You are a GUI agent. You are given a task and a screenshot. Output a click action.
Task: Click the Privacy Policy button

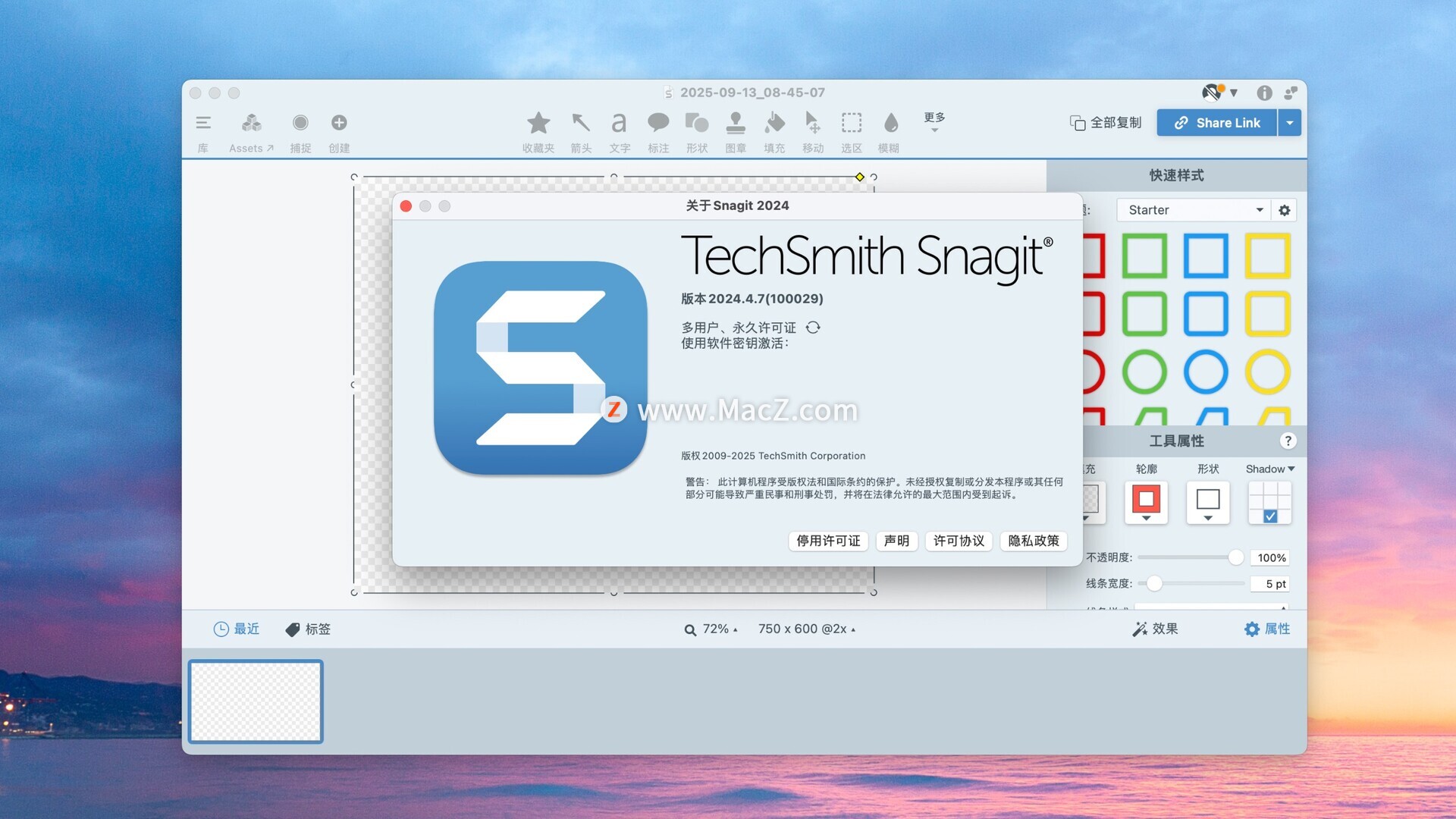tap(1034, 541)
